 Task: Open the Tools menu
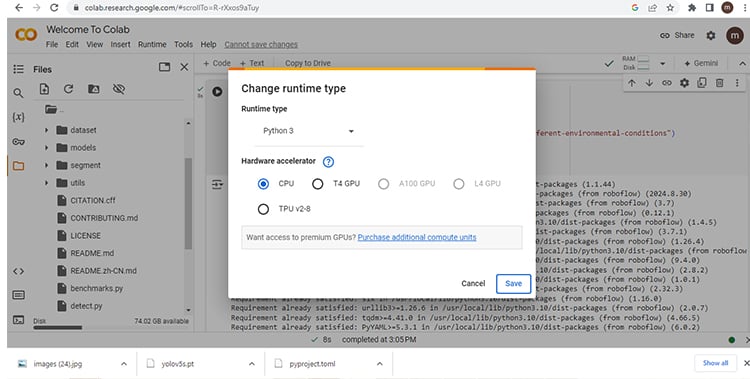[183, 45]
